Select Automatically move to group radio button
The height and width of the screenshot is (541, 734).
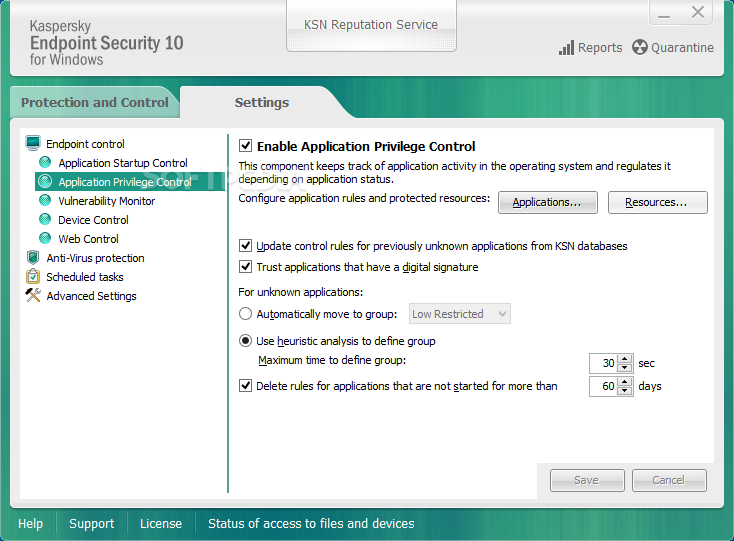click(x=245, y=314)
